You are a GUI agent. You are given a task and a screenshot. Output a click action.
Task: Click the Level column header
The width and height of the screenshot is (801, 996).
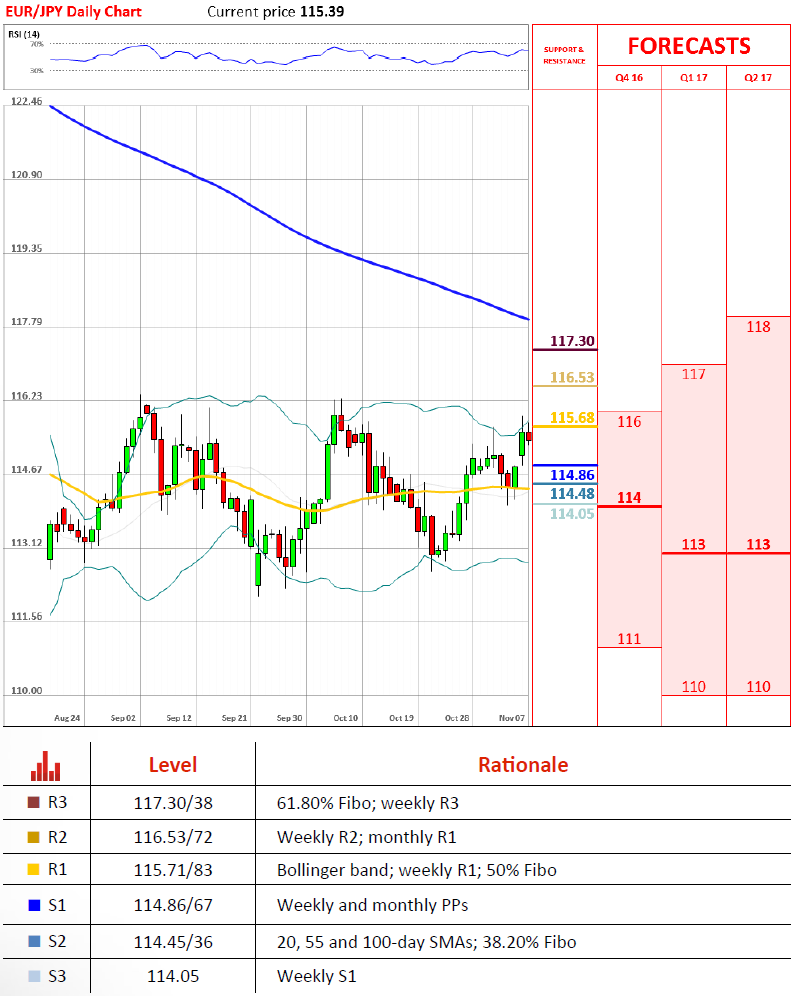[x=173, y=765]
